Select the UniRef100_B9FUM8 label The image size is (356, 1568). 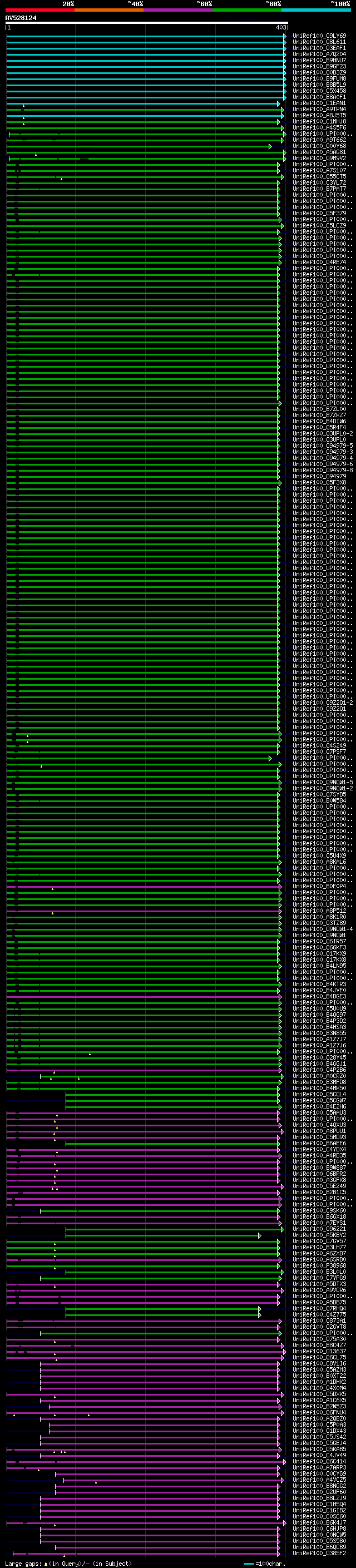(319, 78)
